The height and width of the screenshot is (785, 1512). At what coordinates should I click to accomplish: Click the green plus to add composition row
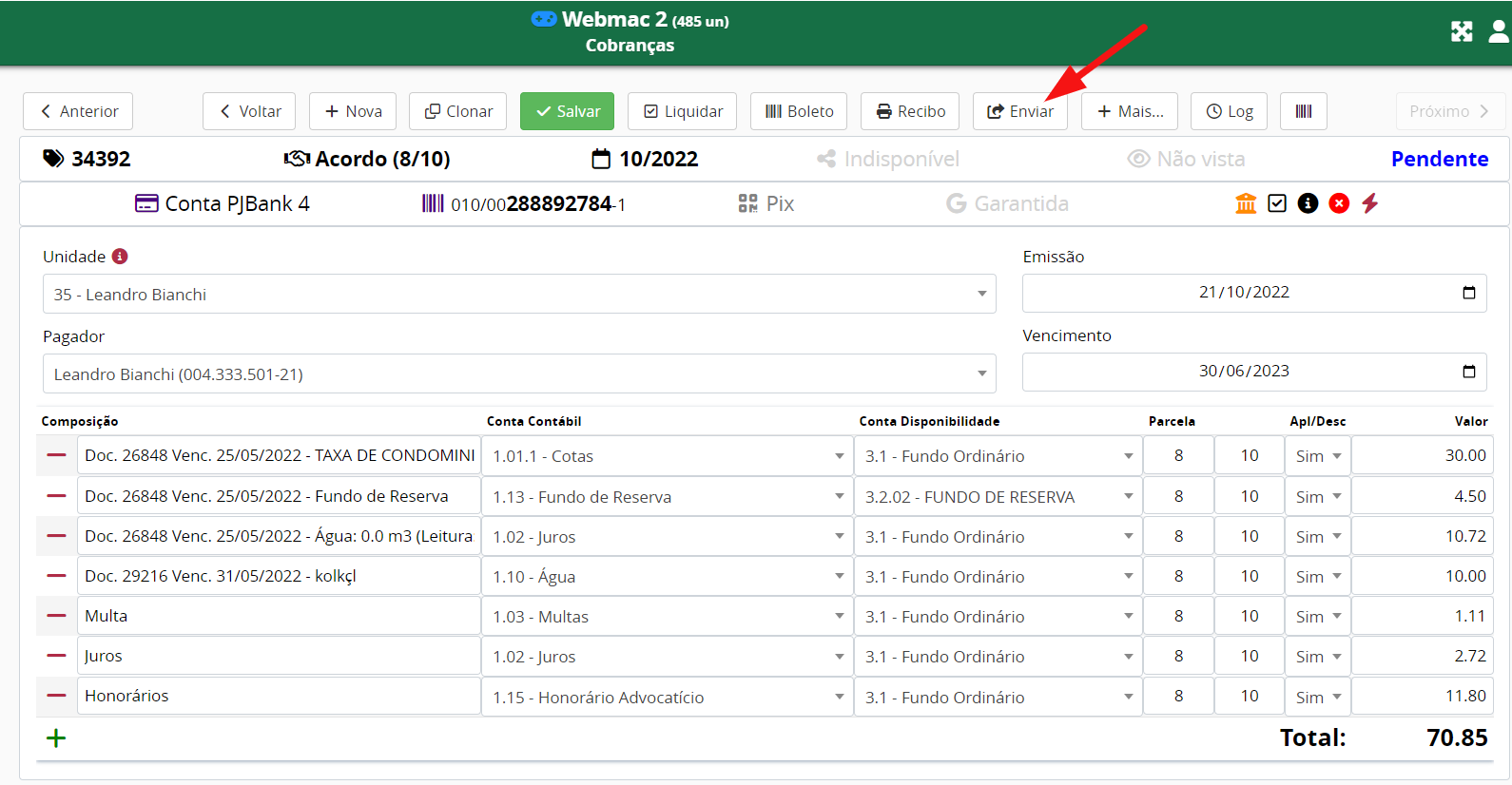(x=56, y=738)
